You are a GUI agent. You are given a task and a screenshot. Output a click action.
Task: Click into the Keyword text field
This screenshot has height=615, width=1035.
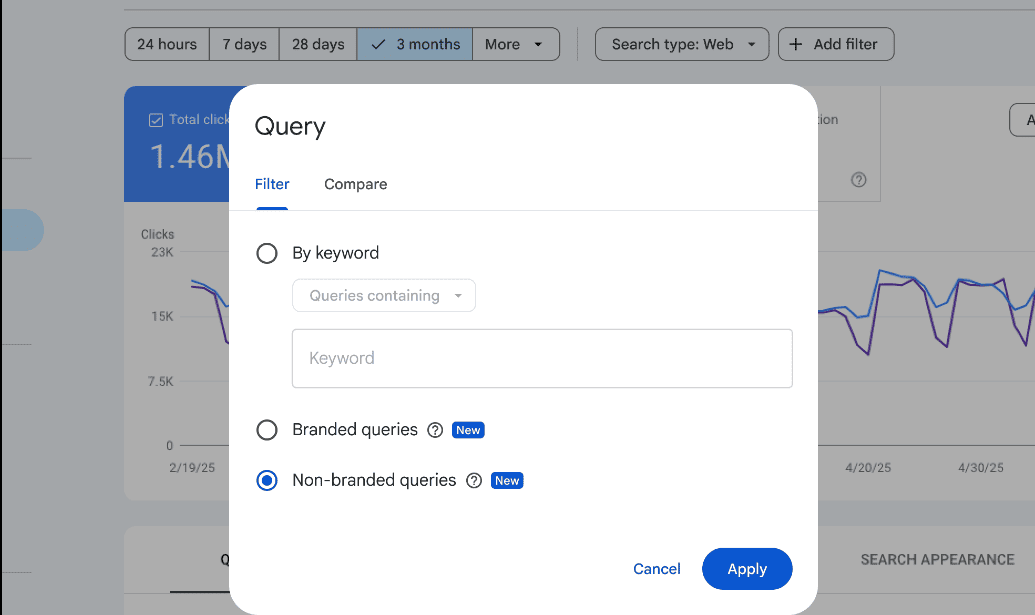pyautogui.click(x=542, y=358)
